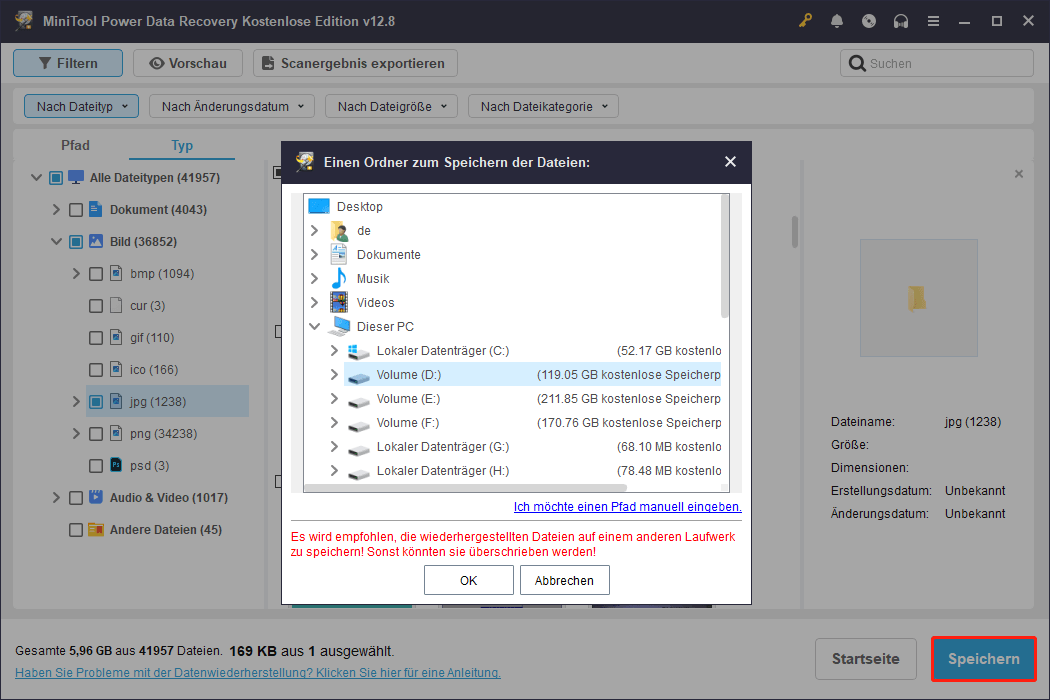
Task: Open the license key icon in title bar
Action: pos(805,20)
